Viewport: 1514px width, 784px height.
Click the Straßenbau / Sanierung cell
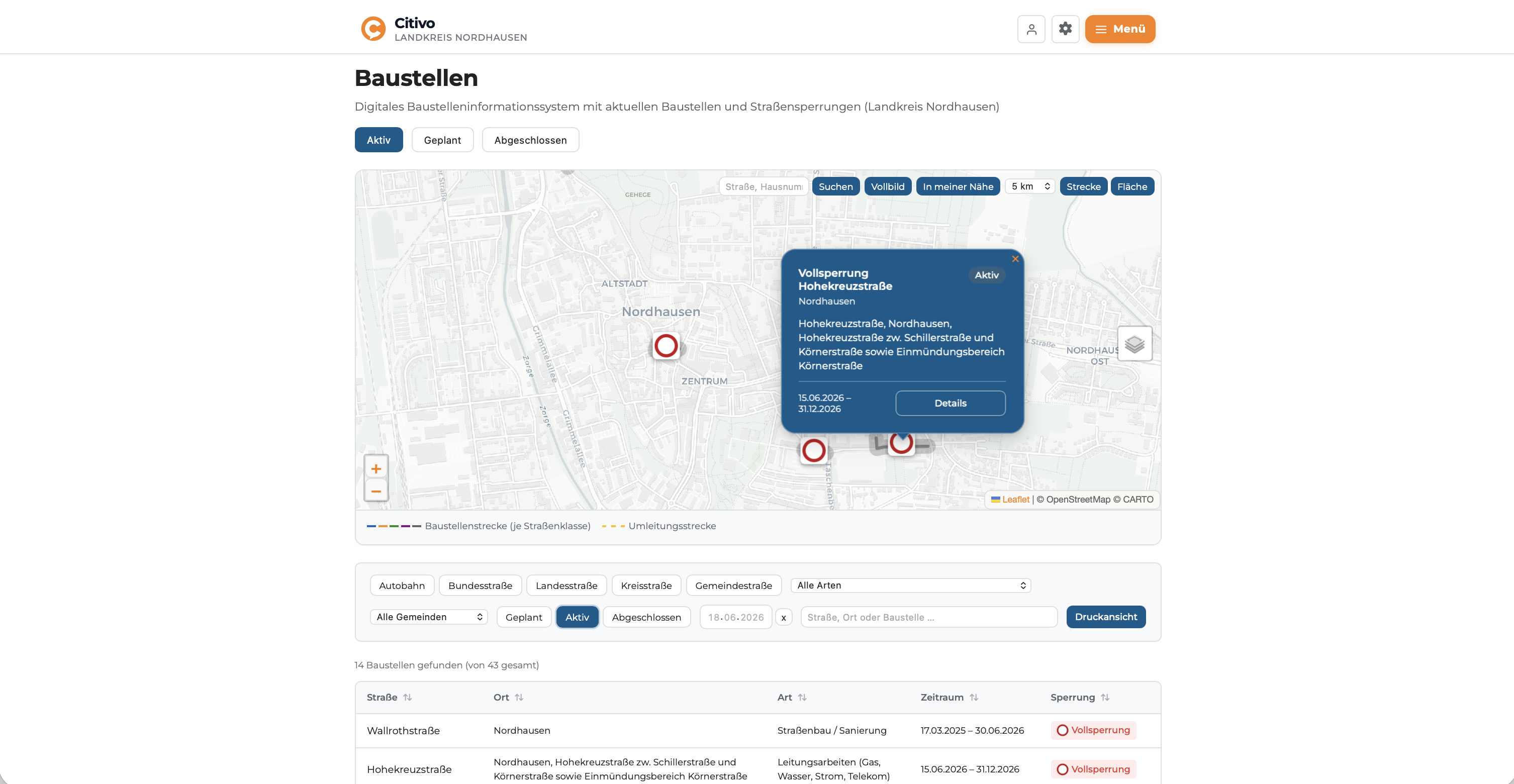click(x=831, y=731)
